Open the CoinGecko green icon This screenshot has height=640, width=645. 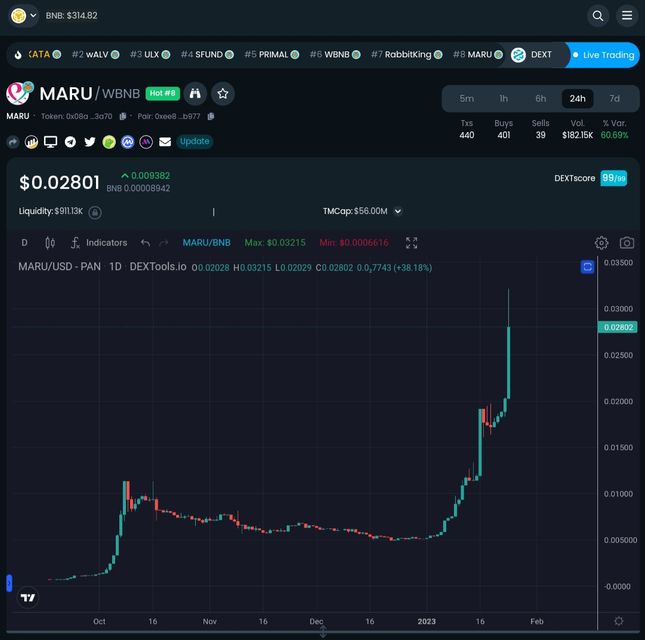(109, 142)
